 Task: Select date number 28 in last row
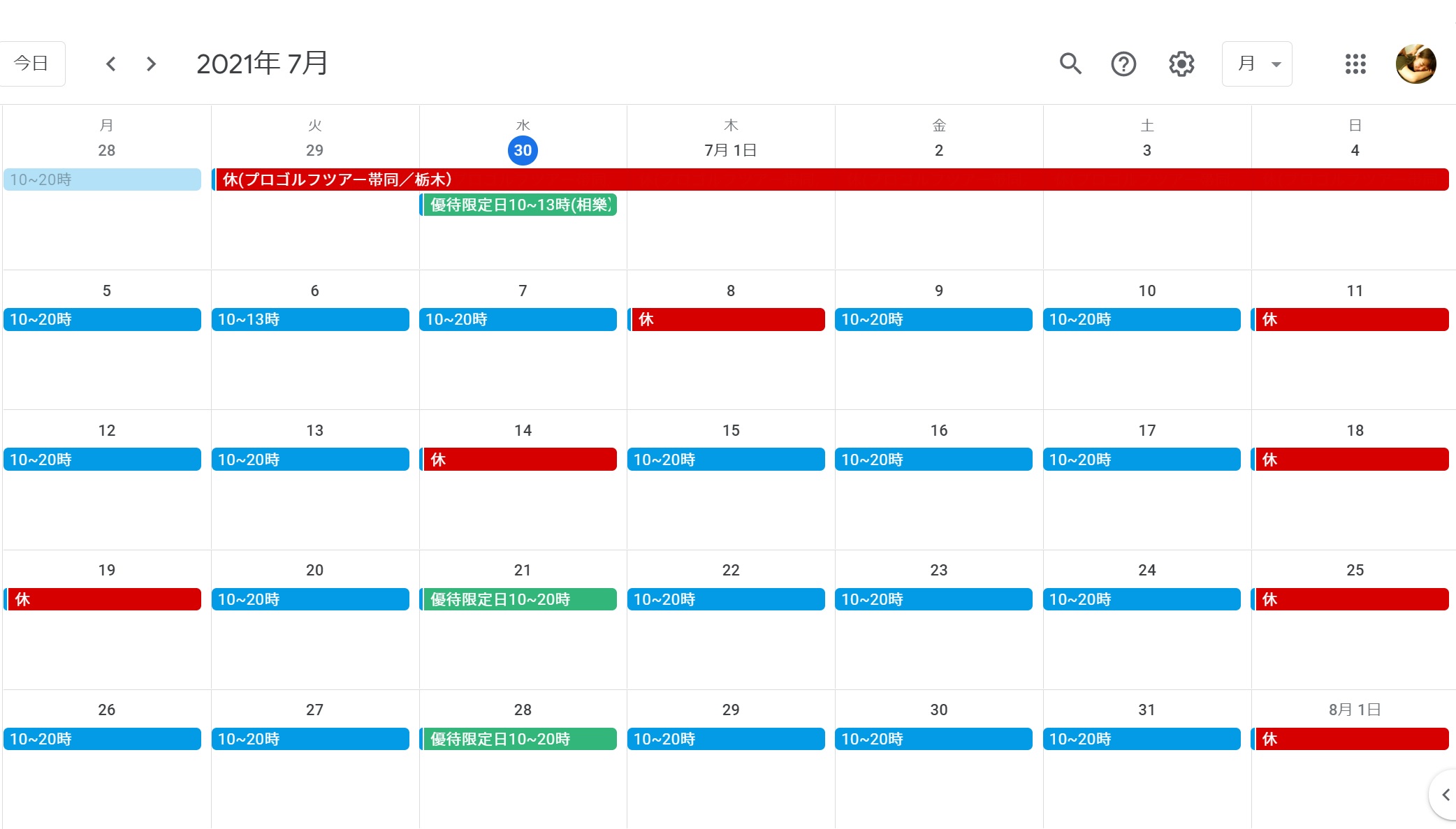(523, 710)
